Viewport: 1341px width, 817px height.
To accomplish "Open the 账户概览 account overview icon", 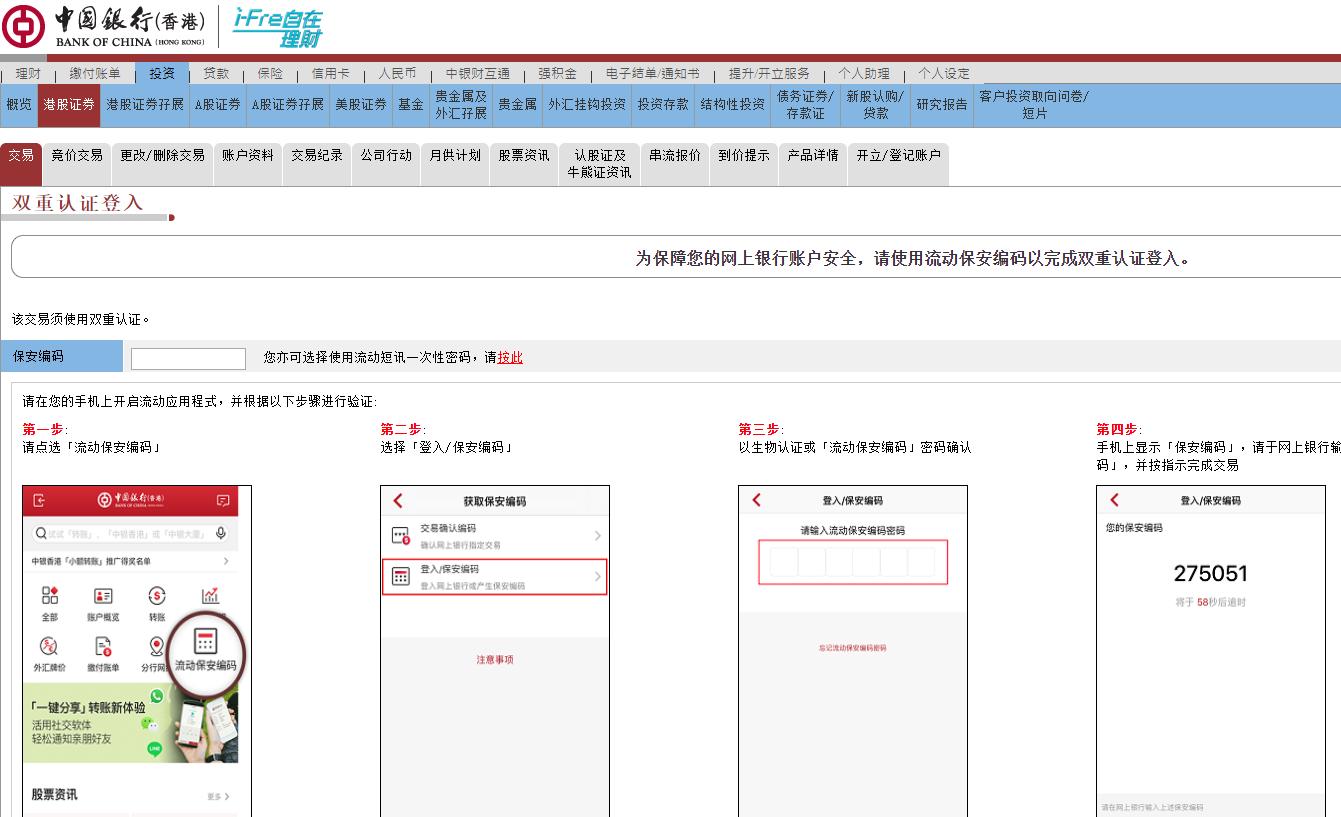I will (x=104, y=595).
